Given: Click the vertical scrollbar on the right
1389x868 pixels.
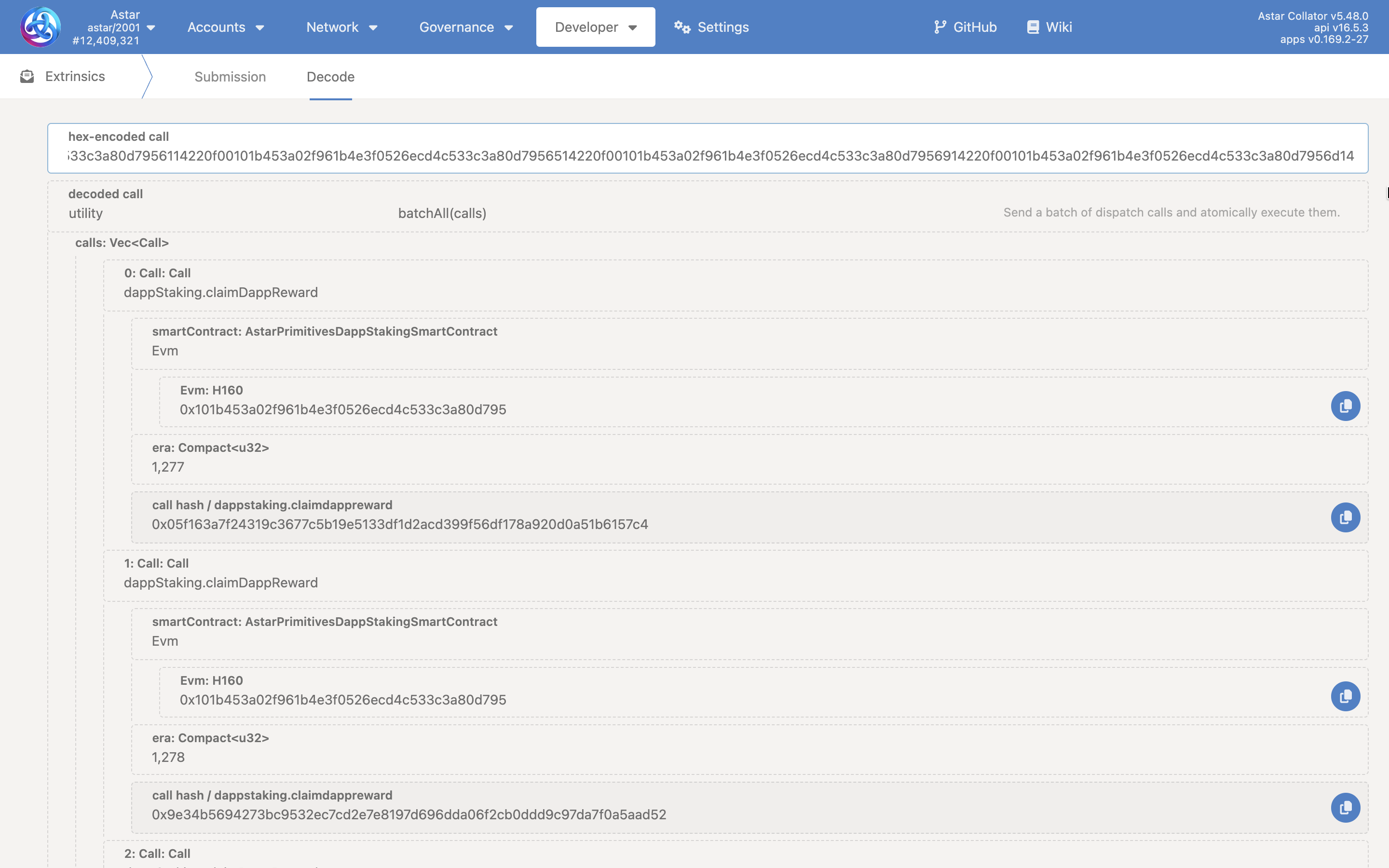Looking at the screenshot, I should [1386, 192].
